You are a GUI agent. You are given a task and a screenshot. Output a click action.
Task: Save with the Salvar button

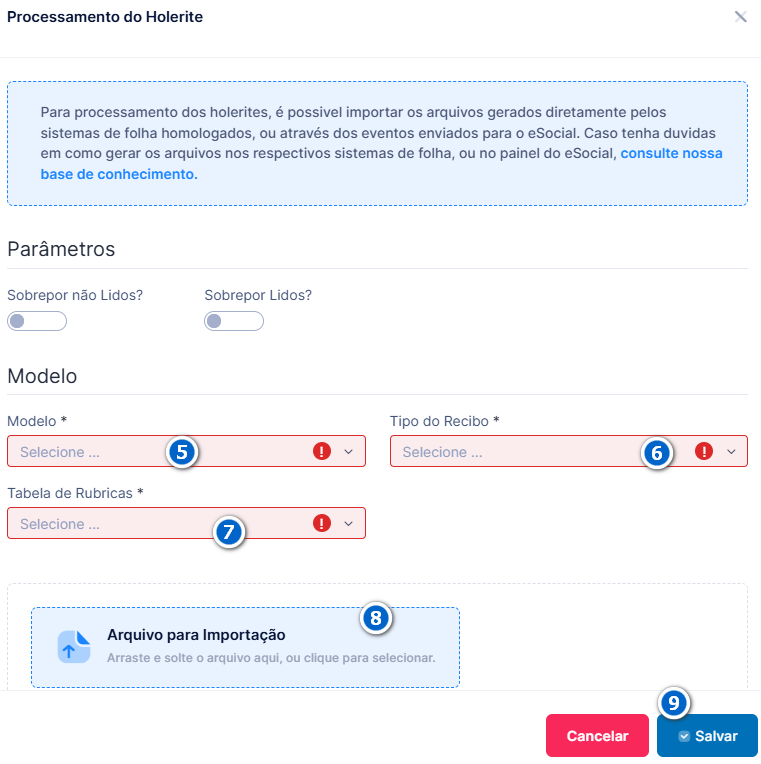[x=707, y=735]
